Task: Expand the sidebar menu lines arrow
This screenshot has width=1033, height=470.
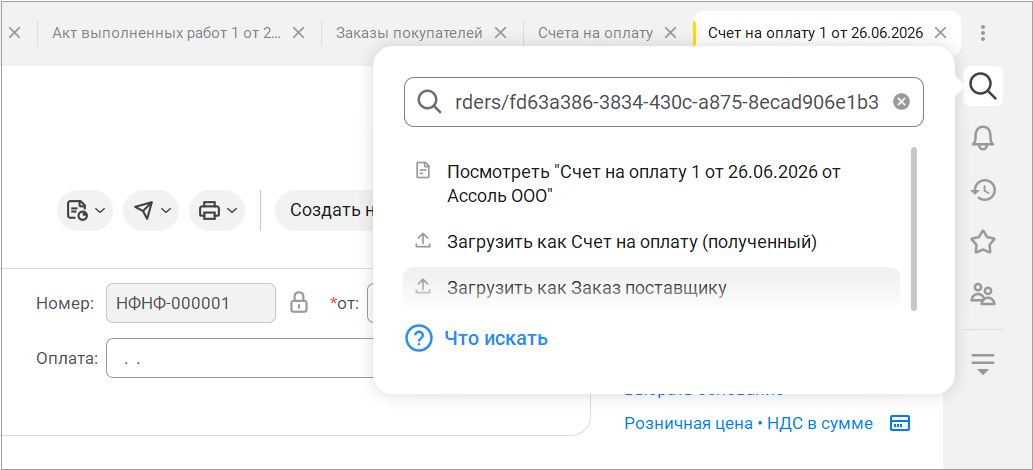Action: coord(983,364)
